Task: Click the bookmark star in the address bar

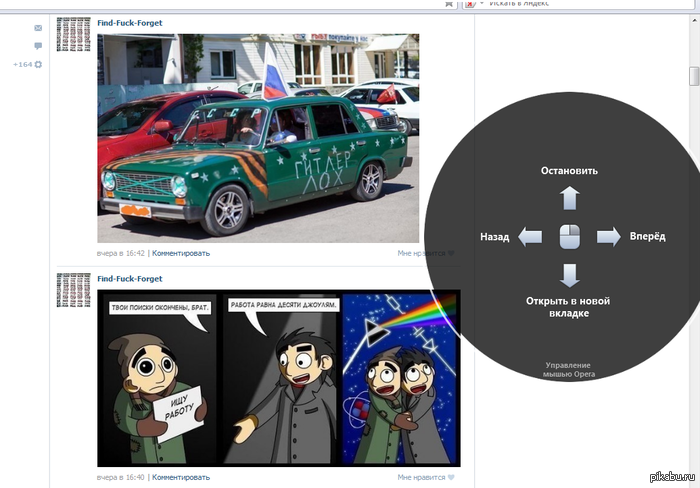Action: click(447, 4)
